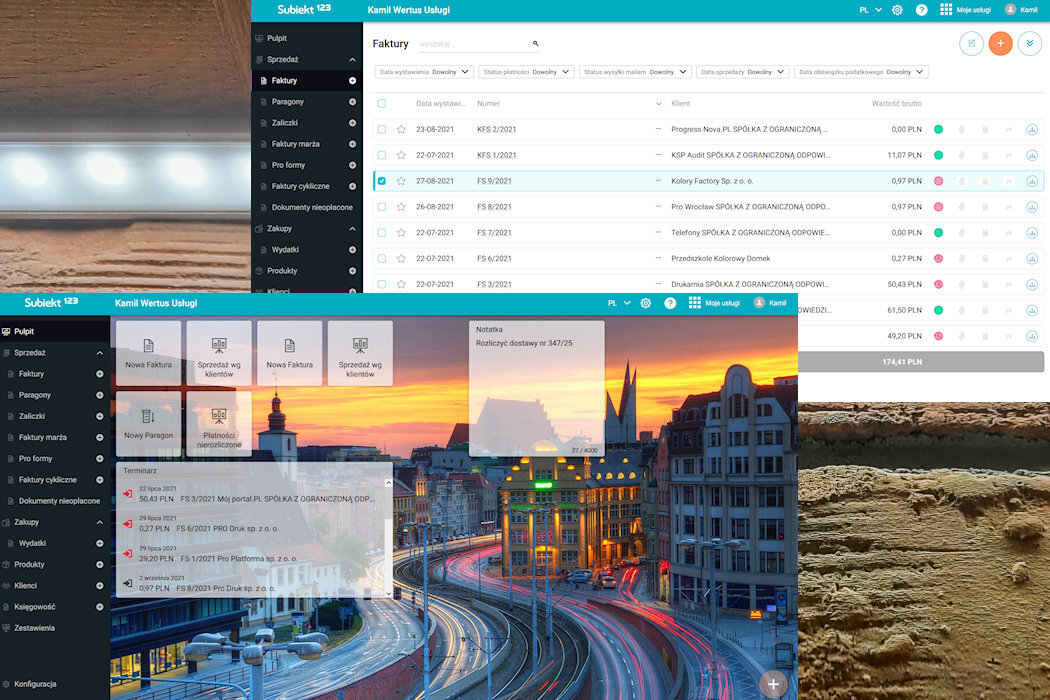Click the Nowy Paragon tile icon
This screenshot has width=1050, height=700.
pyautogui.click(x=149, y=417)
